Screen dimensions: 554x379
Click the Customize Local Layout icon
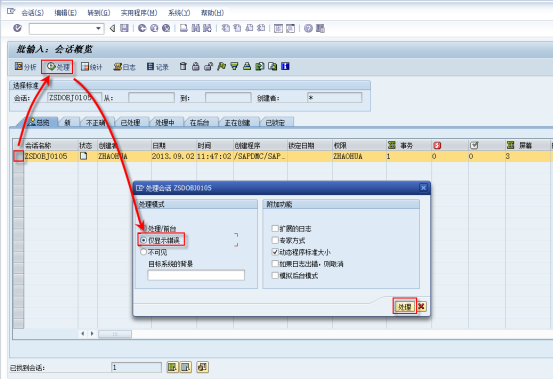click(320, 28)
